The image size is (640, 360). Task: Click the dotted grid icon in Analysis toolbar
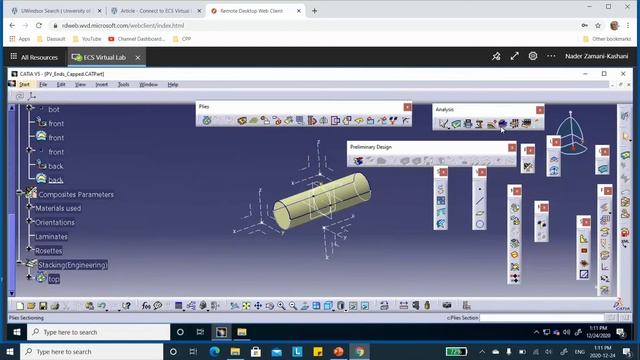point(514,123)
